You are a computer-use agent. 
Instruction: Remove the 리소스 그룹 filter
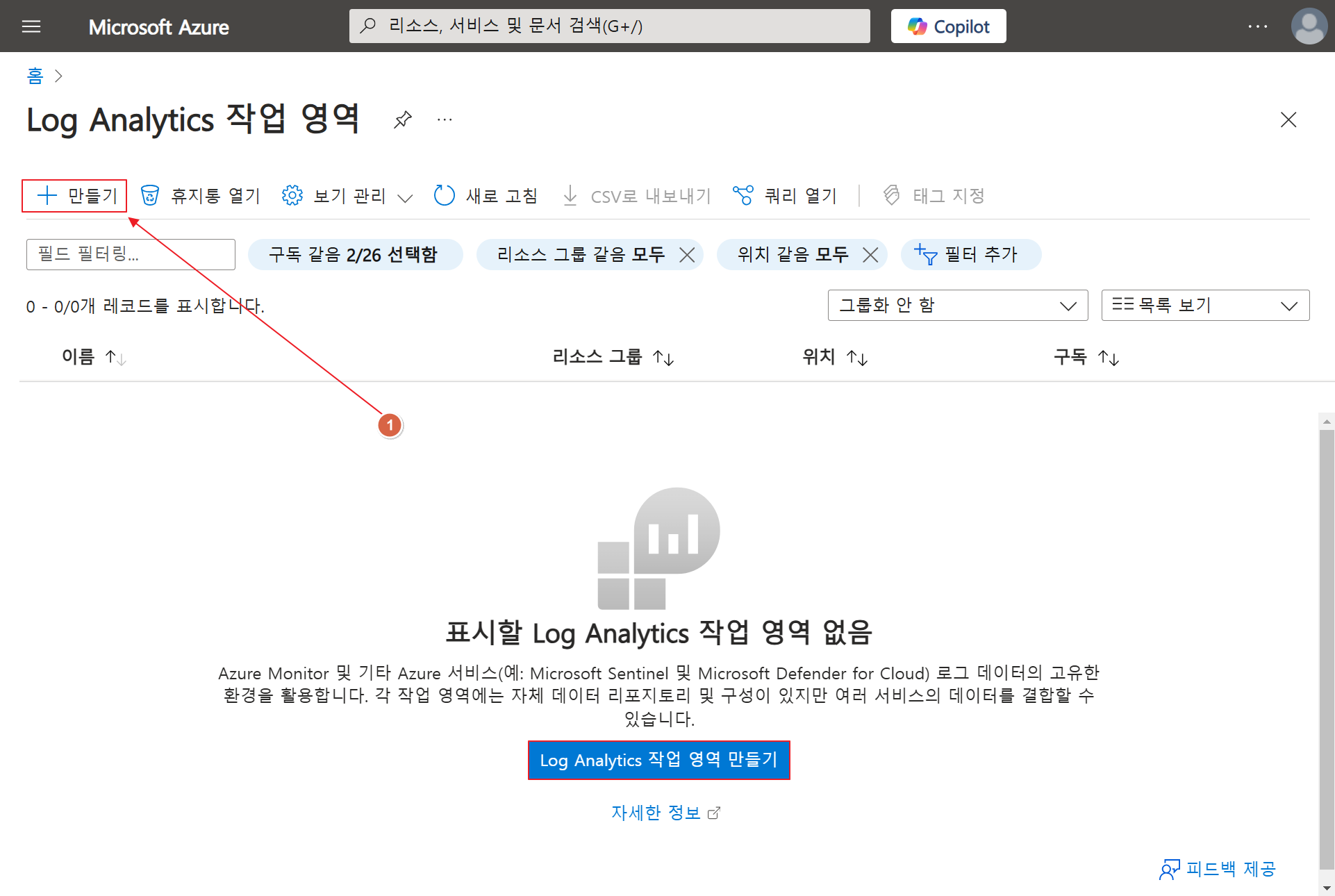(x=687, y=255)
